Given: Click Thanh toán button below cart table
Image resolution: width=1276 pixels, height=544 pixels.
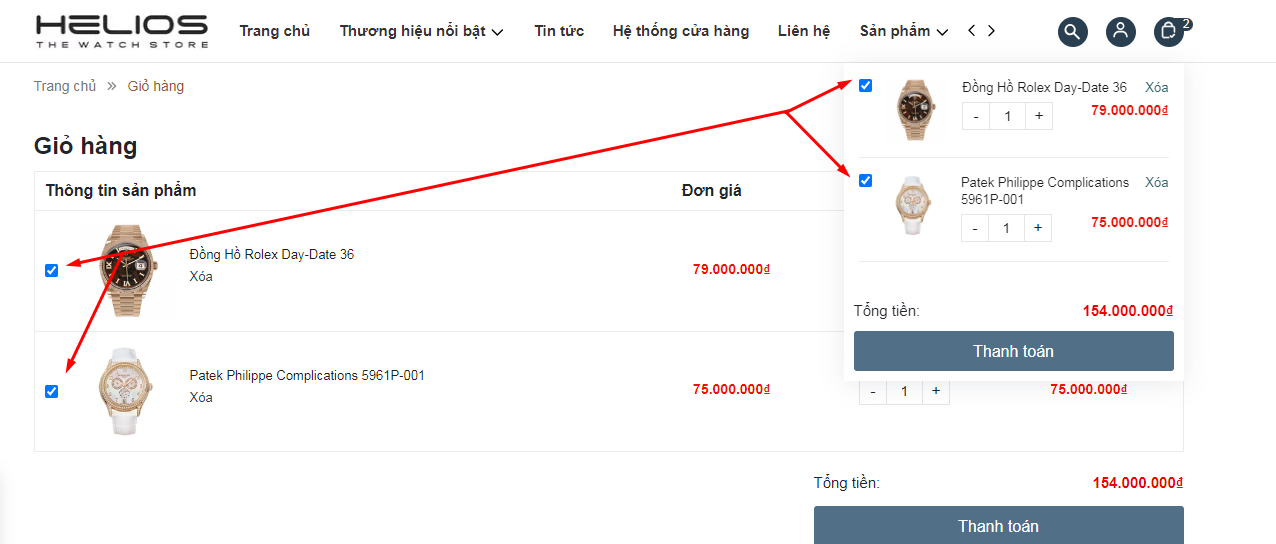Looking at the screenshot, I should pyautogui.click(x=999, y=525).
